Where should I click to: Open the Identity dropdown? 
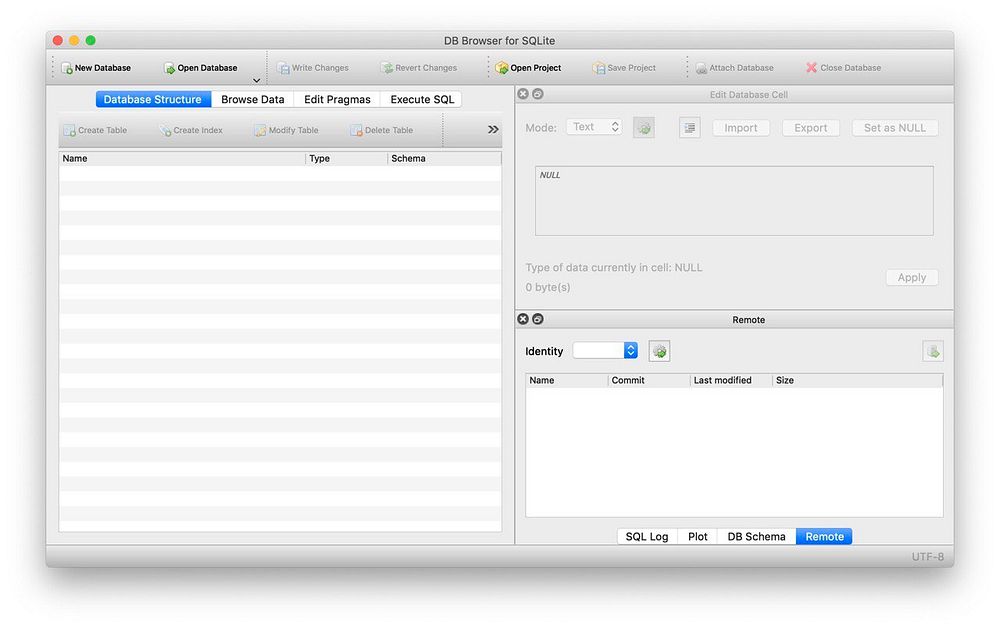tap(605, 350)
